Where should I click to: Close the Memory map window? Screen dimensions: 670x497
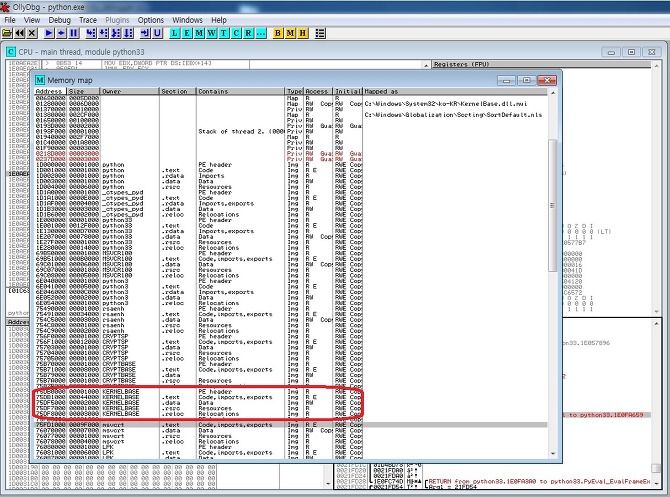[547, 80]
